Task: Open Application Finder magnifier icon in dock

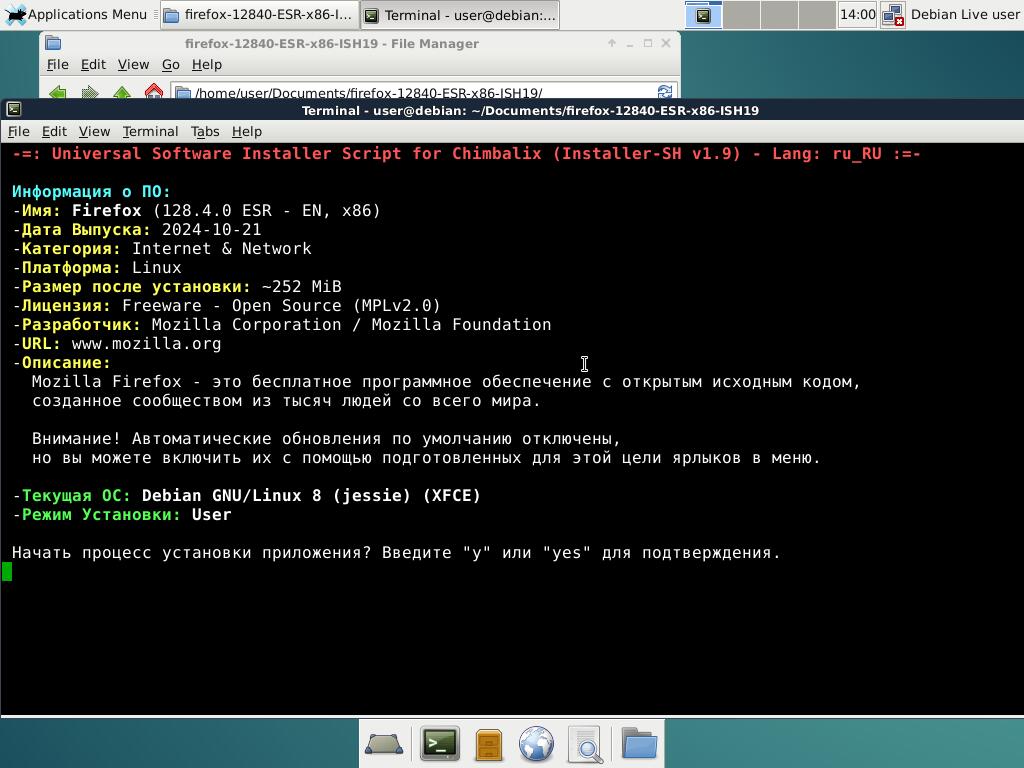Action: tap(585, 744)
